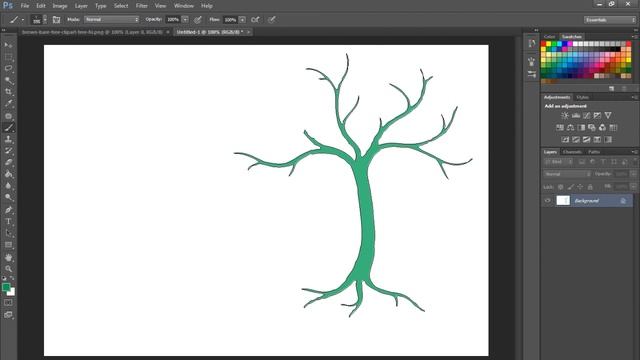Screen dimensions: 640x360
Task: Open the Opacity slider dropdown arrow
Action: pos(185,20)
